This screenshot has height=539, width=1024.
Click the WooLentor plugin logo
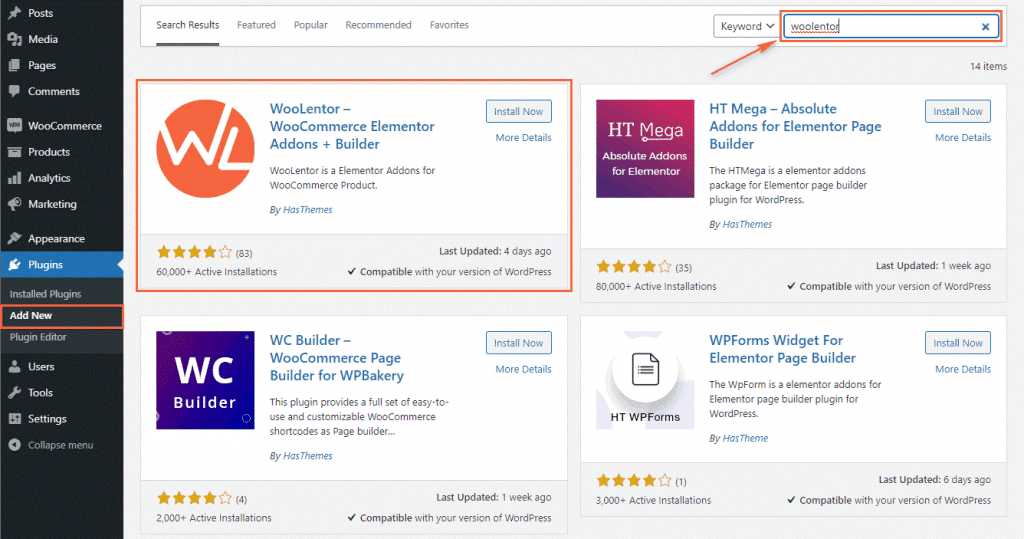pyautogui.click(x=205, y=149)
